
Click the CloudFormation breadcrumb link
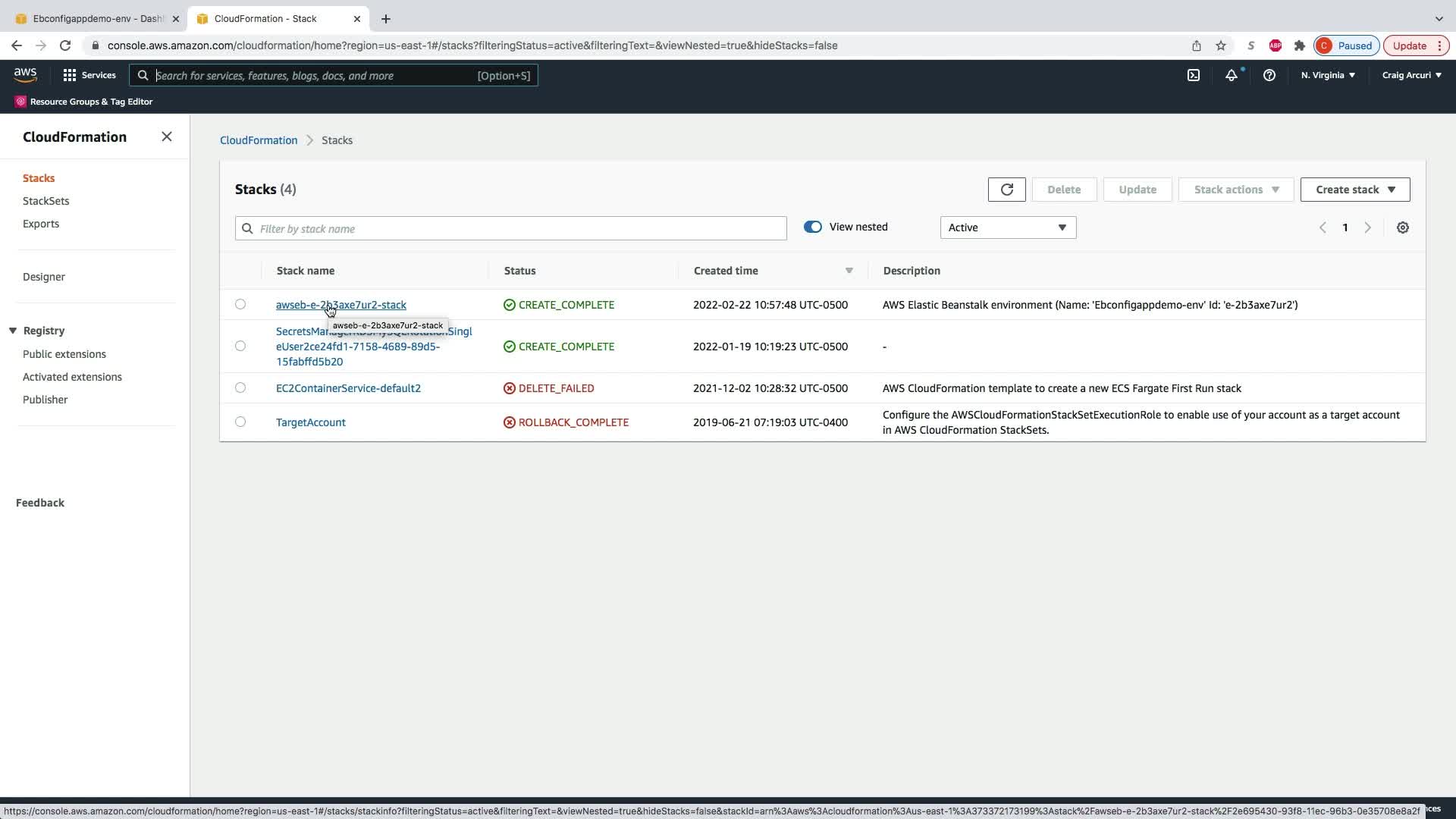coord(259,140)
